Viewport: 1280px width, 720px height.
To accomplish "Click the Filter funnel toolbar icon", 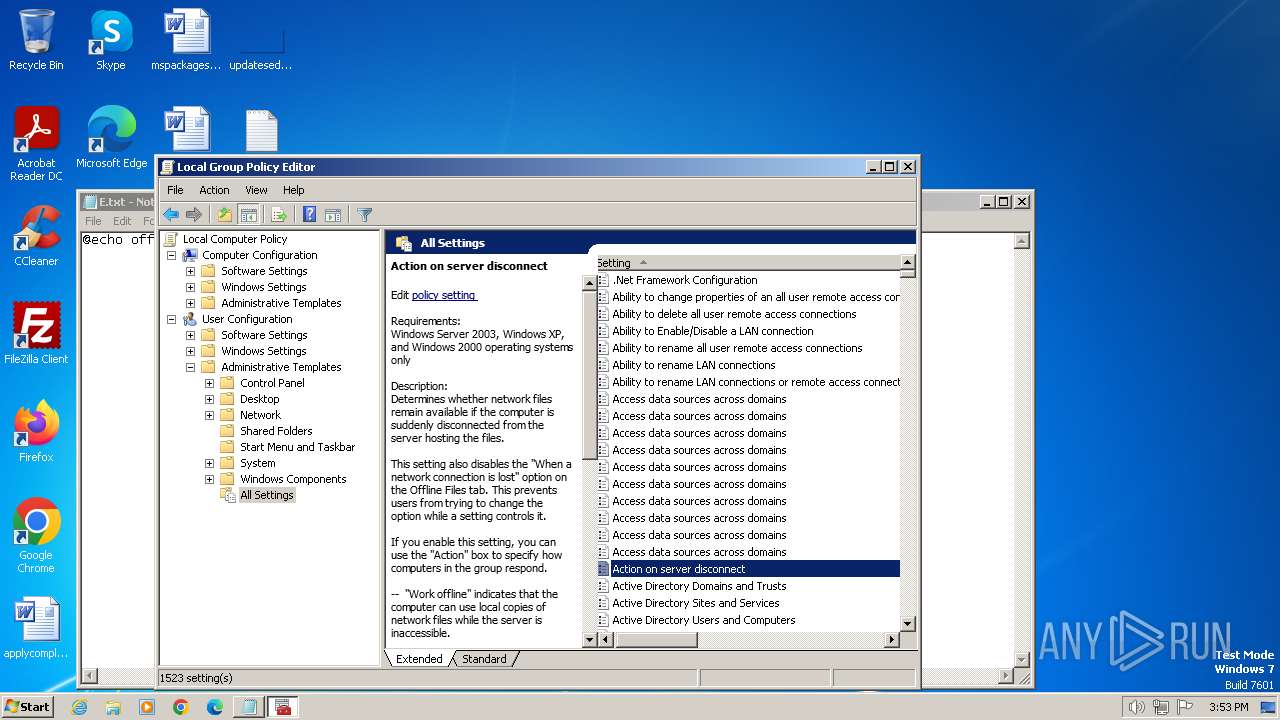I will coord(365,214).
